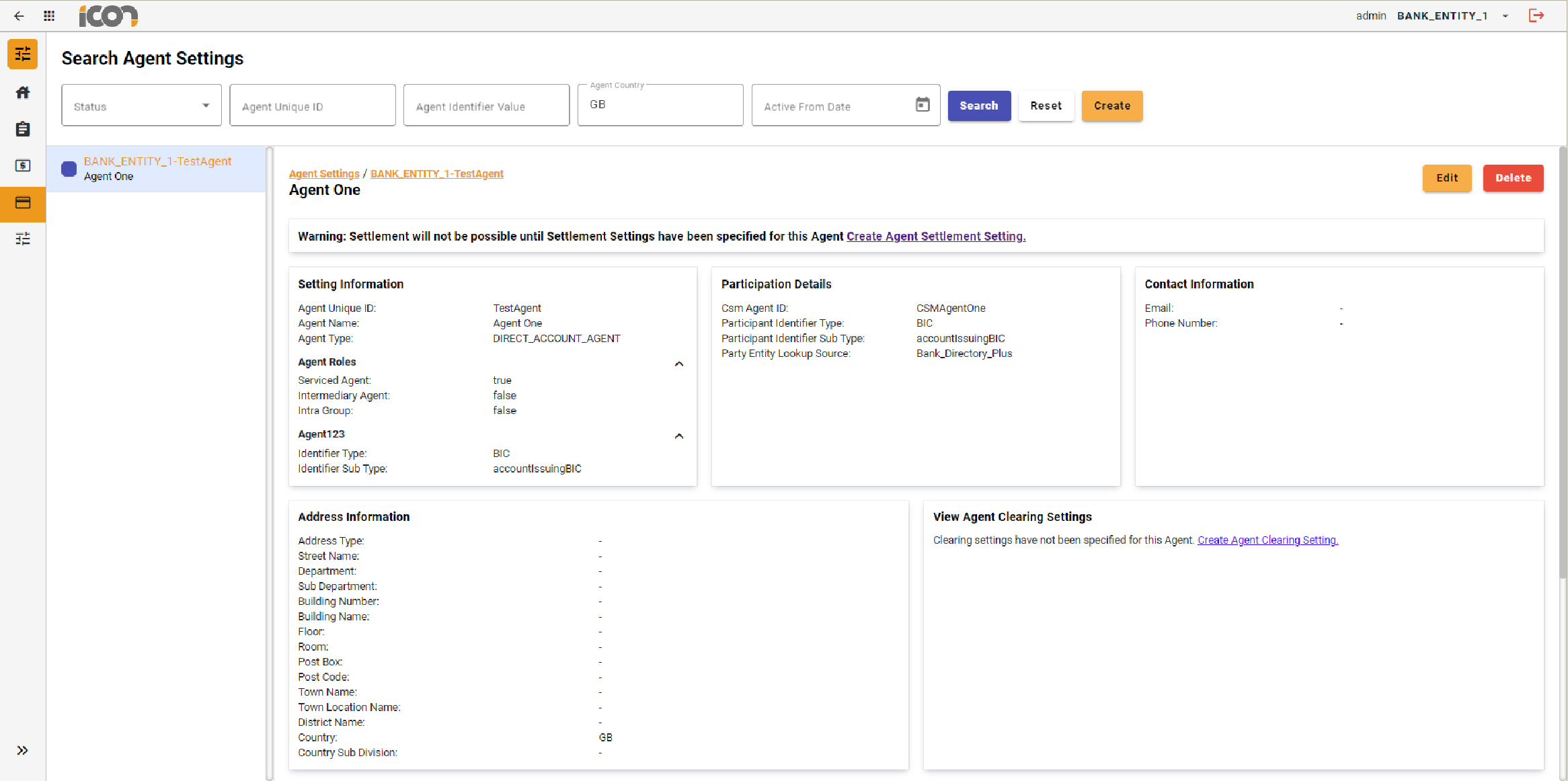Select BANK_ENTITY_1-TestAgent list item
The width and height of the screenshot is (1568, 781).
(157, 169)
